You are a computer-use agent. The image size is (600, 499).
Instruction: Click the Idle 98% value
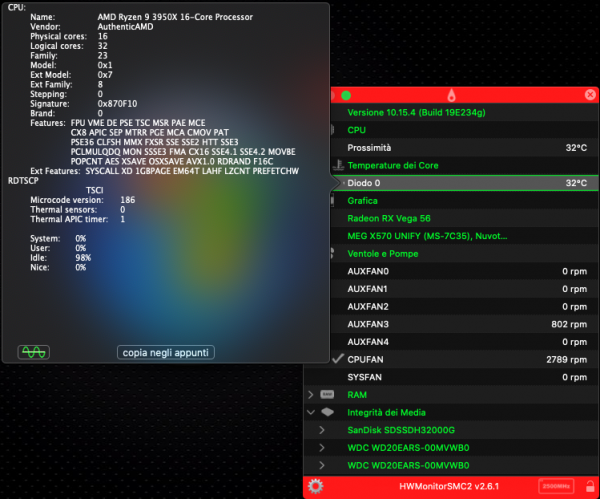[x=83, y=258]
